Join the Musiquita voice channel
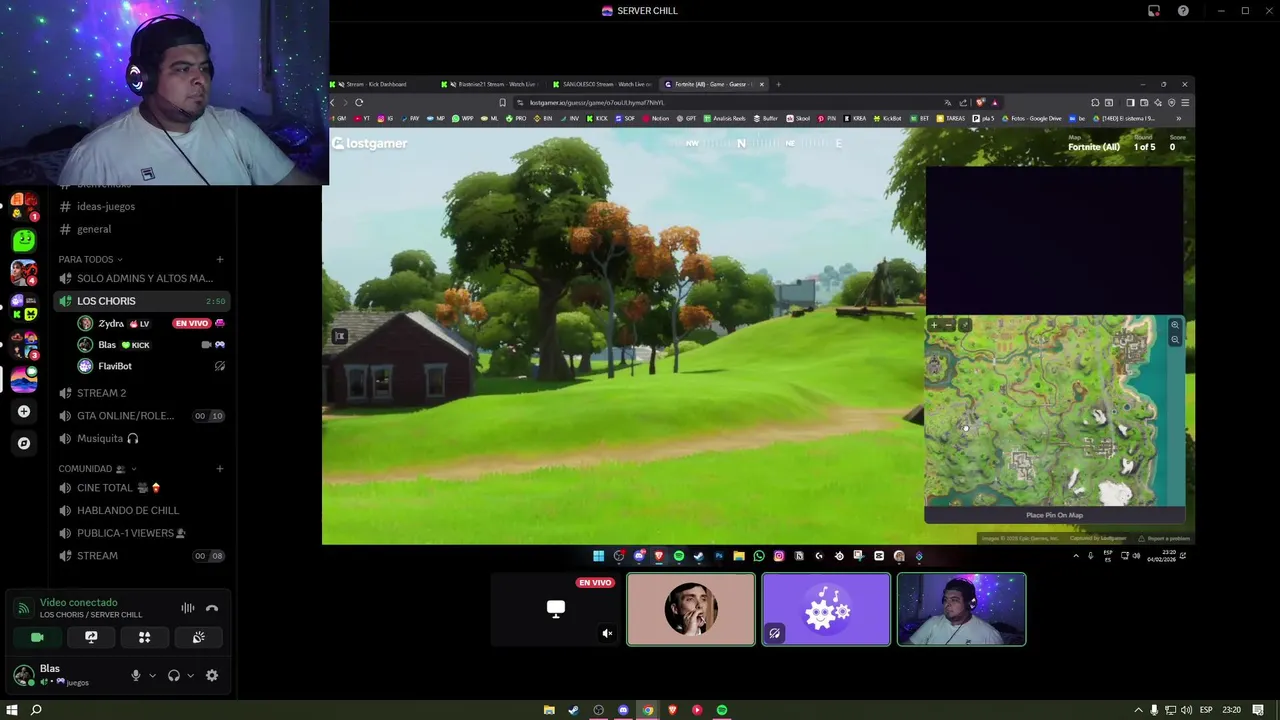 (142, 438)
